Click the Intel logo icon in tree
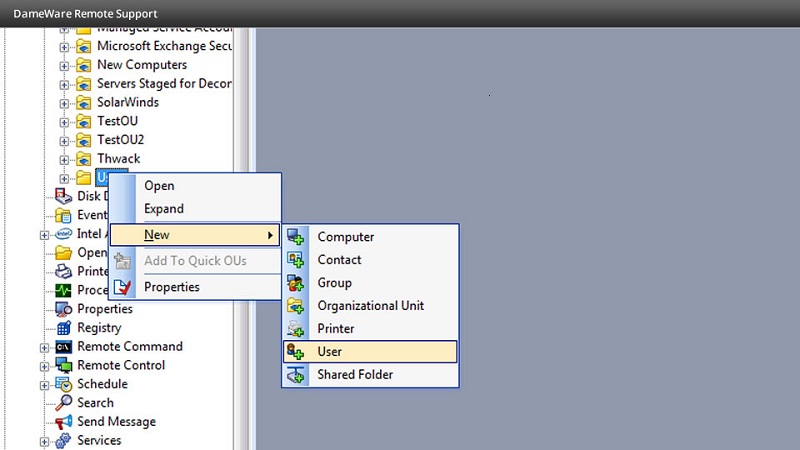 click(x=64, y=234)
